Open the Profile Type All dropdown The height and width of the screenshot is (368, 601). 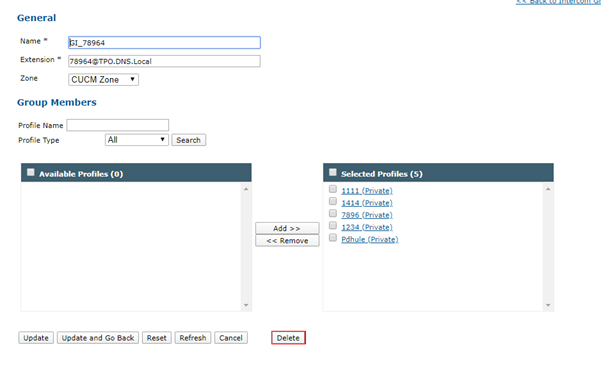(x=137, y=140)
